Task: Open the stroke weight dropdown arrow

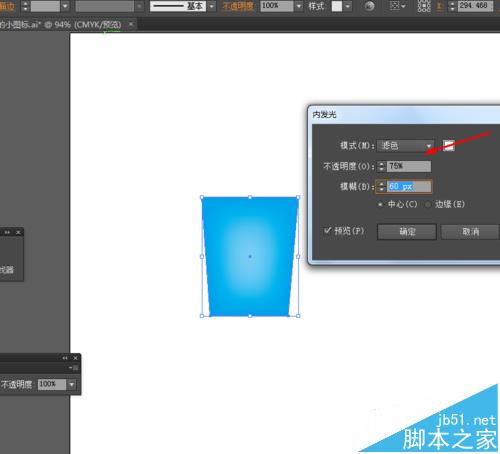Action: (x=65, y=6)
